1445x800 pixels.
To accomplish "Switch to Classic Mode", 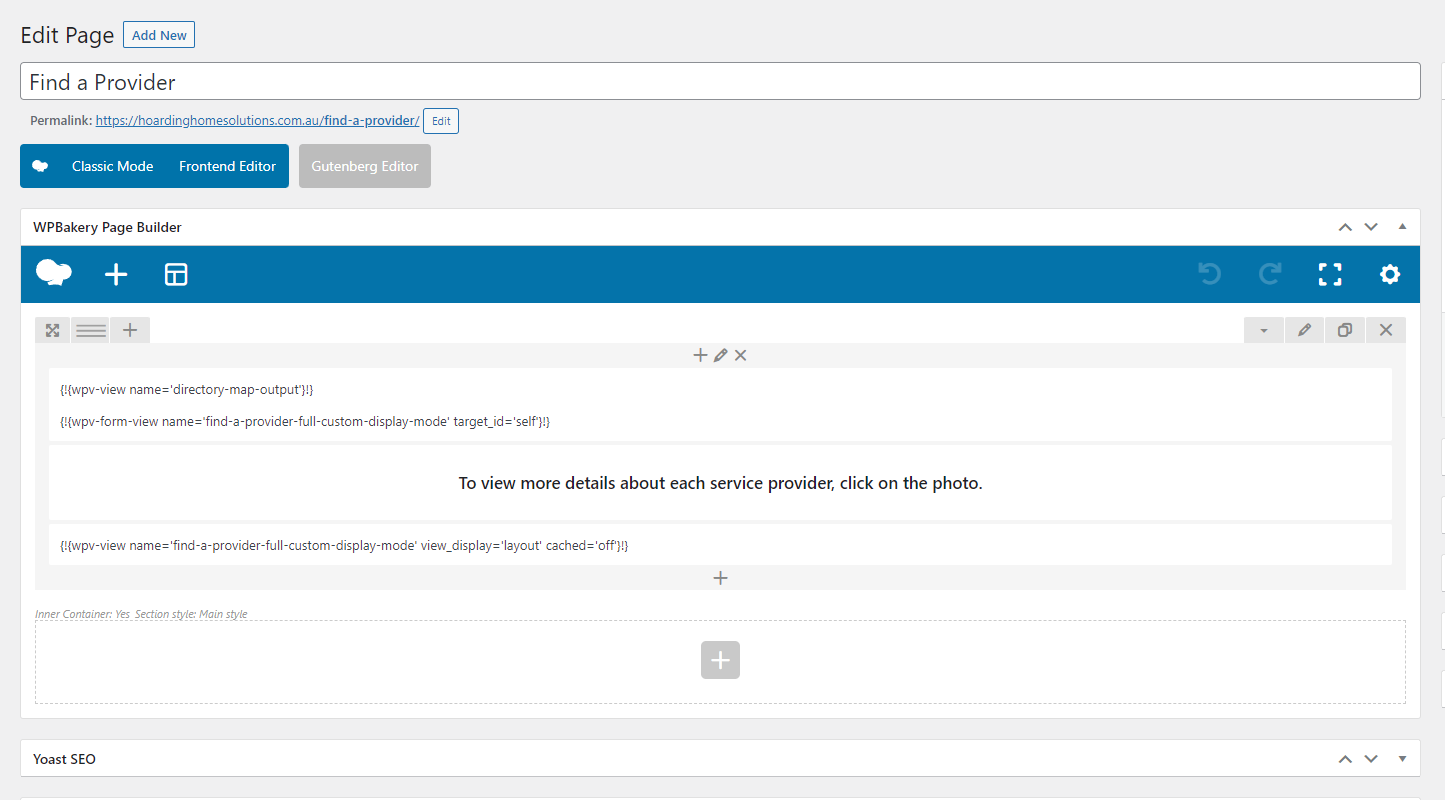I will pos(112,166).
